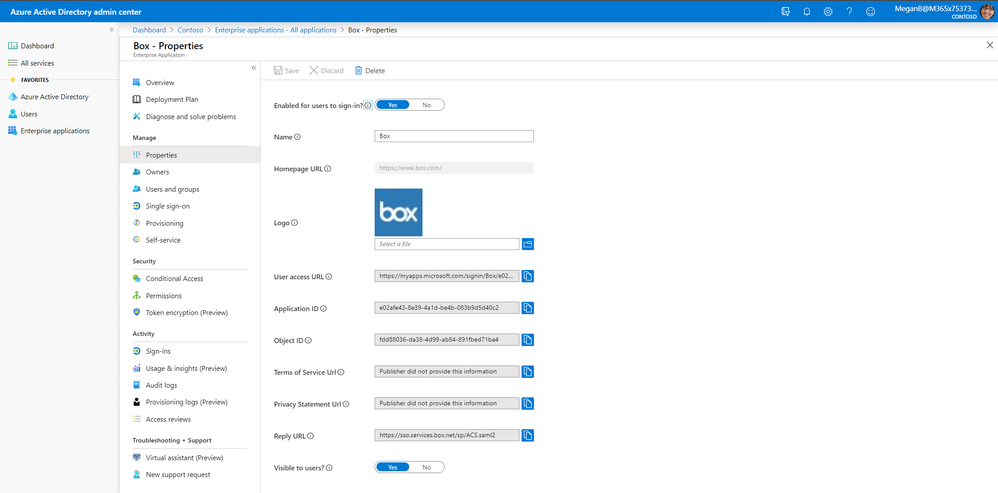Image resolution: width=998 pixels, height=493 pixels.
Task: Show info tooltip for Logo
Action: (295, 223)
